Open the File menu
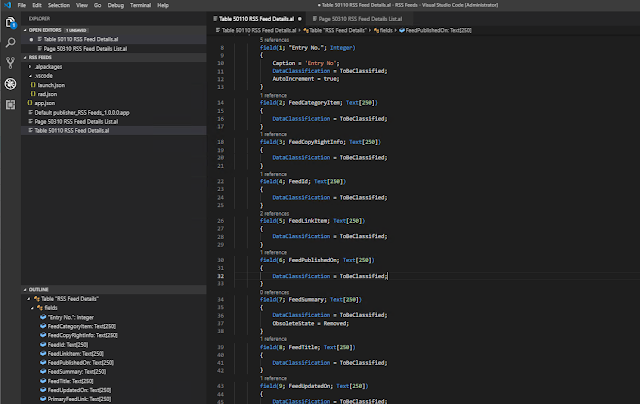Viewport: 640px width, 404px height. coord(22,5)
